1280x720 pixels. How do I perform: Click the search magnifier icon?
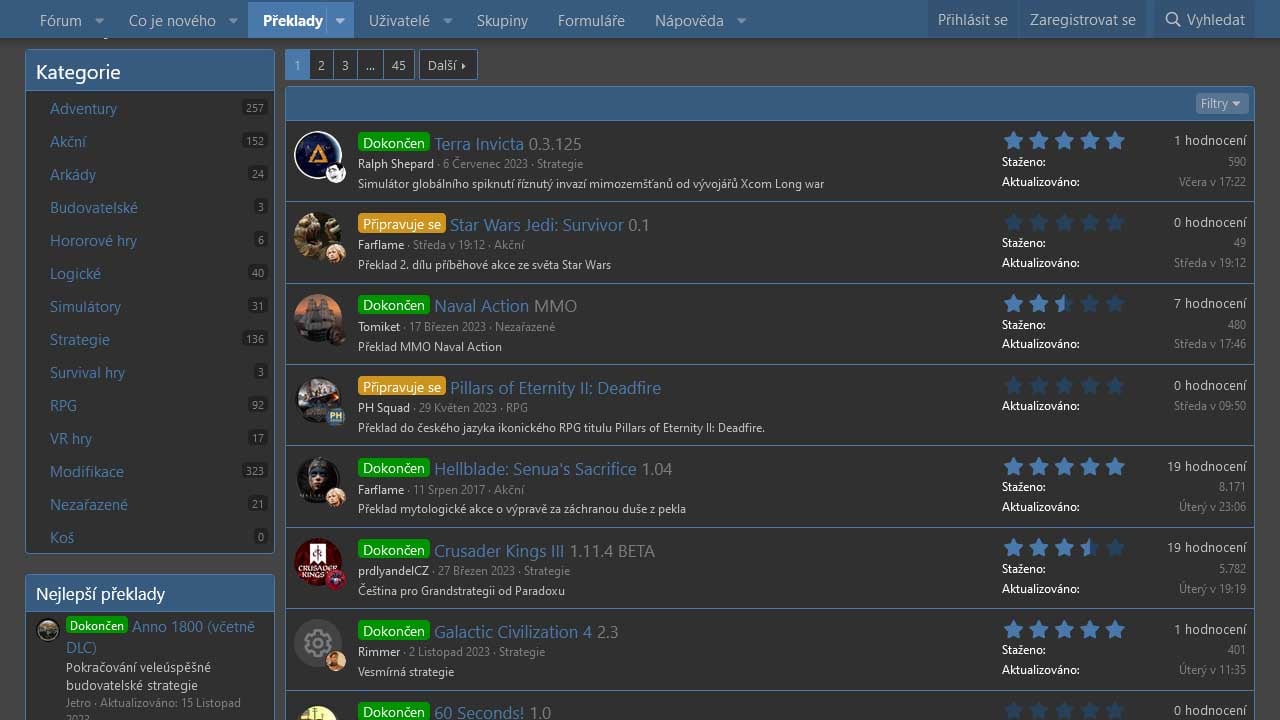click(x=1173, y=20)
